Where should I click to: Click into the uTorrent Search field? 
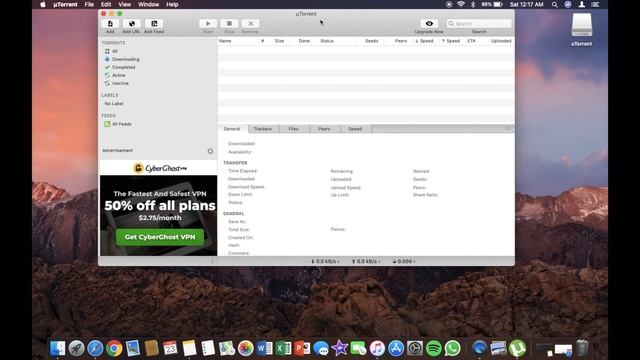479,24
